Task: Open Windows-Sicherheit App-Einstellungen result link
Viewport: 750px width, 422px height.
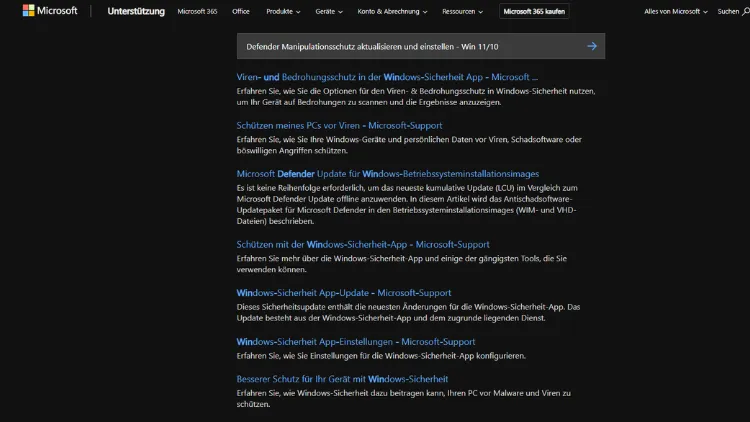Action: pyautogui.click(x=355, y=342)
